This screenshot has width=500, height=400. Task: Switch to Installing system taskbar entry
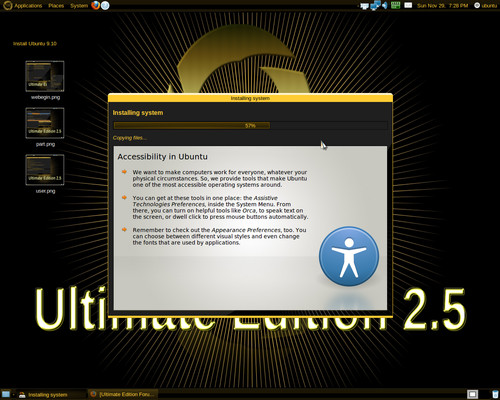(x=51, y=394)
